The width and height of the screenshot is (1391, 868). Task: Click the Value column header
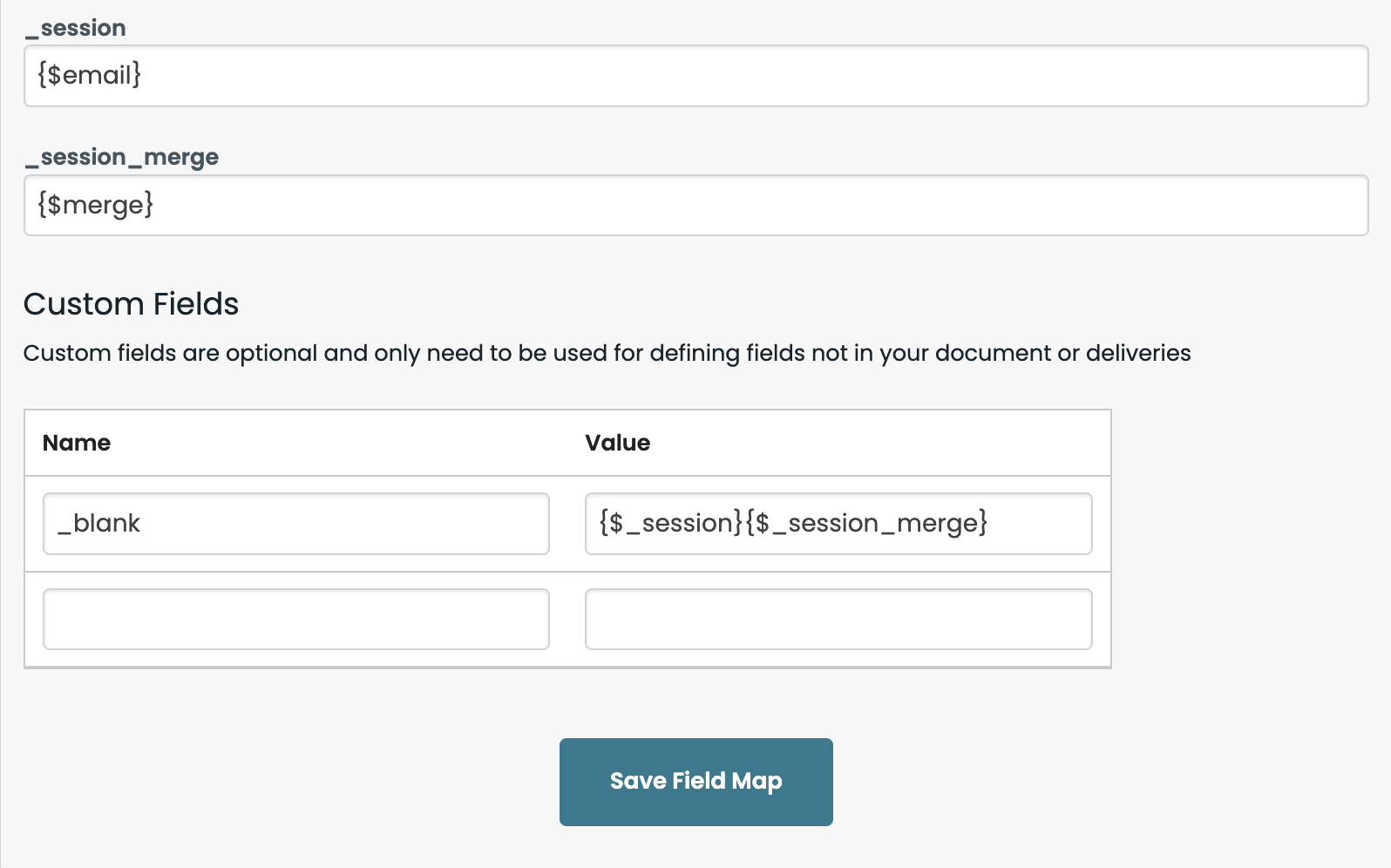tap(617, 443)
